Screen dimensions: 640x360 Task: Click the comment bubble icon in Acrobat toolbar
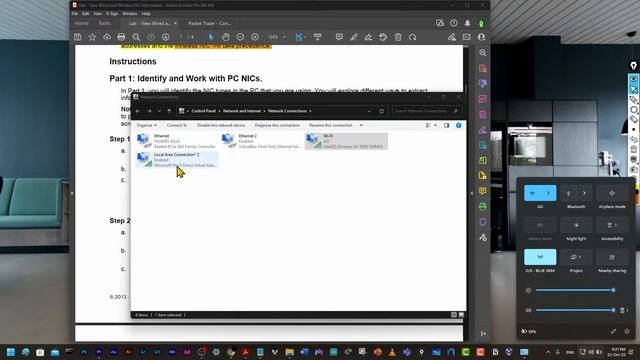tap(339, 37)
